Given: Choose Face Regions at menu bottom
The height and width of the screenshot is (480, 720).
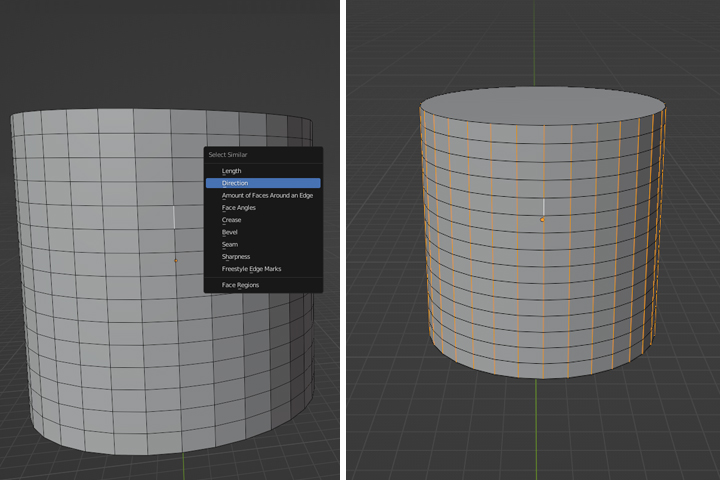Looking at the screenshot, I should (263, 285).
